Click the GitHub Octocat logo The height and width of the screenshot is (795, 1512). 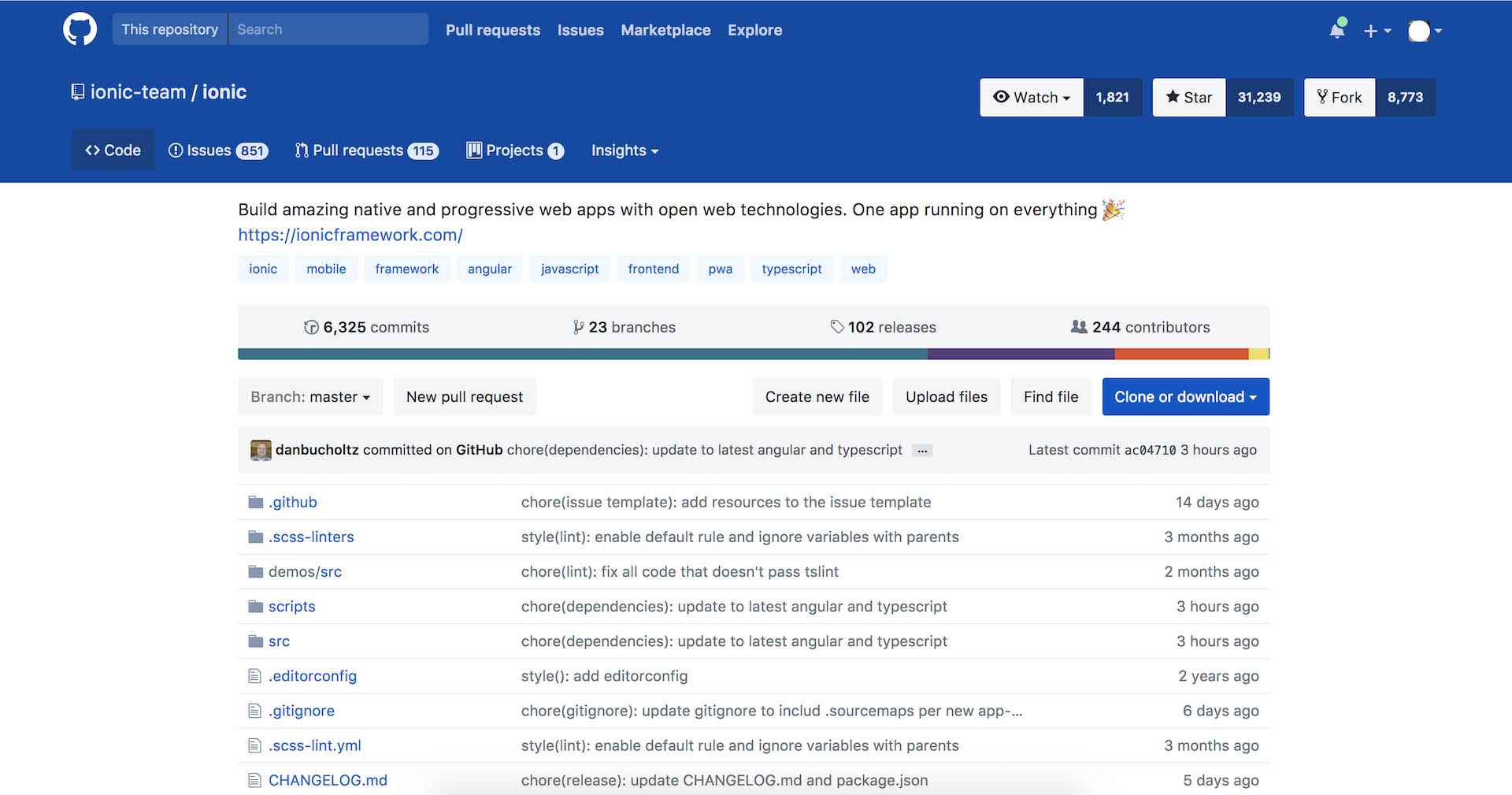(x=80, y=29)
